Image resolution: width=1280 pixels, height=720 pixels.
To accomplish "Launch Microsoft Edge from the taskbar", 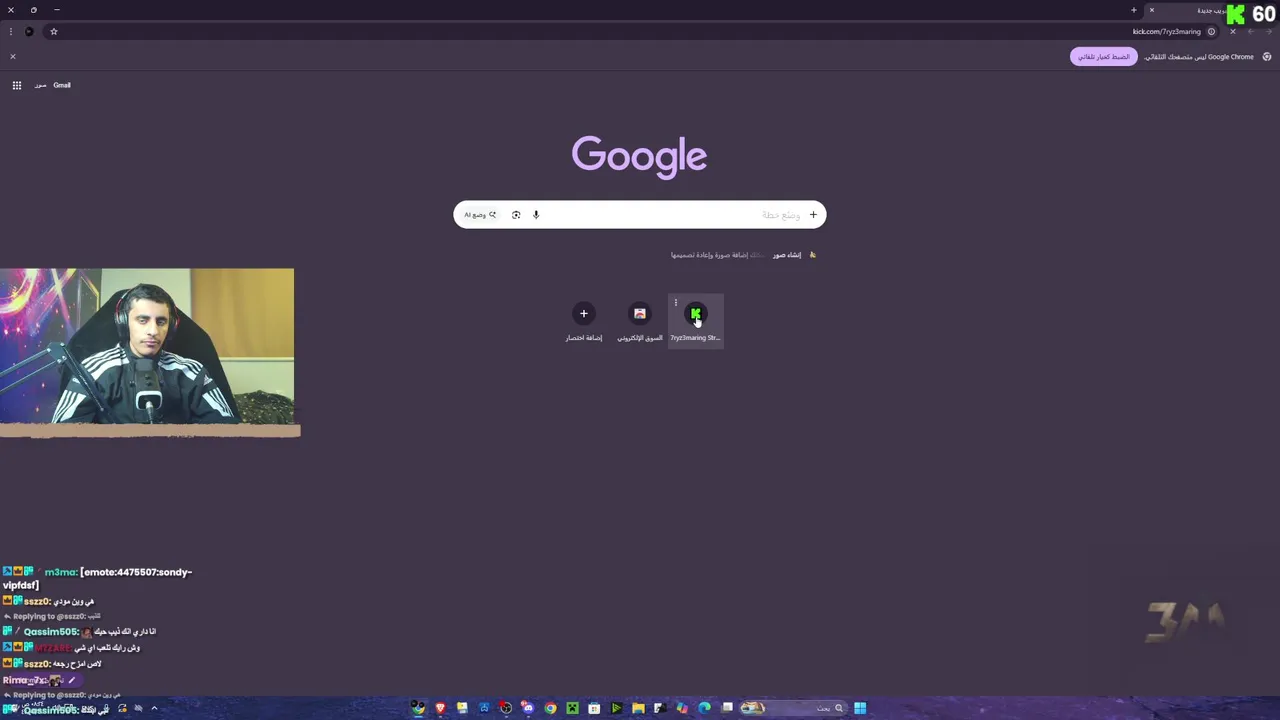I will click(704, 708).
